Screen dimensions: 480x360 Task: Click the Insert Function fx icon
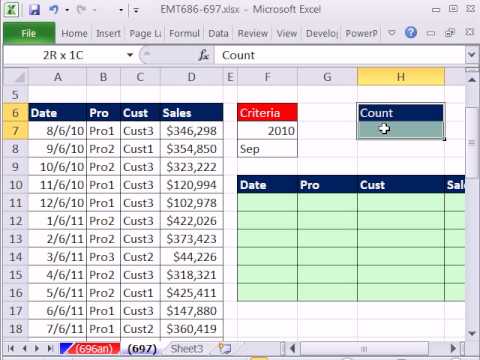click(203, 55)
